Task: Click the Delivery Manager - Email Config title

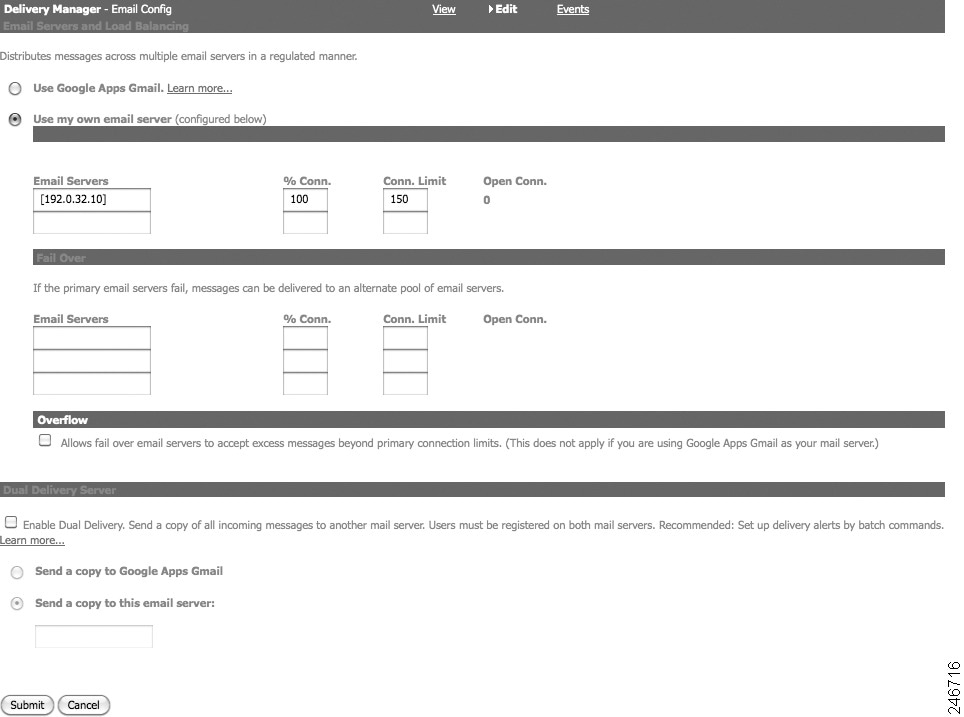Action: coord(88,9)
